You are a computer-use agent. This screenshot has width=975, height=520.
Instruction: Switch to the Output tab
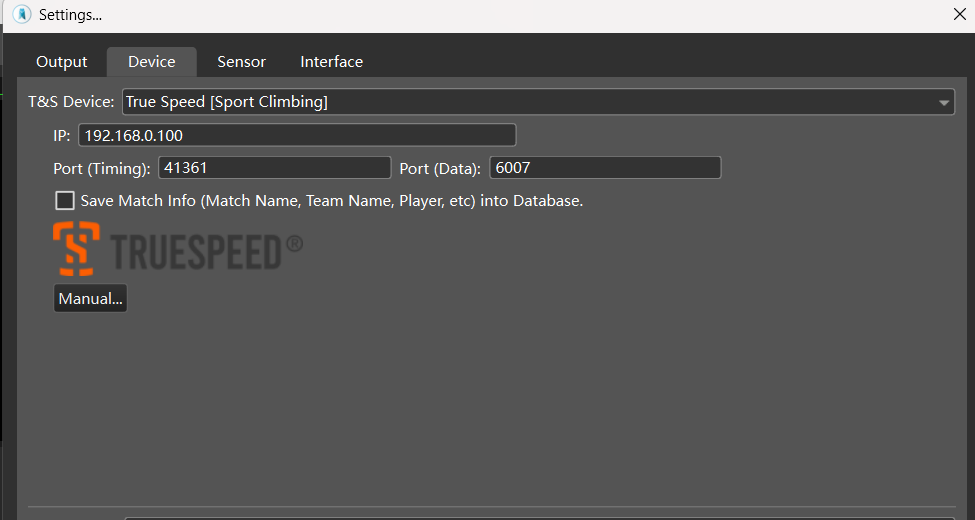(x=62, y=62)
